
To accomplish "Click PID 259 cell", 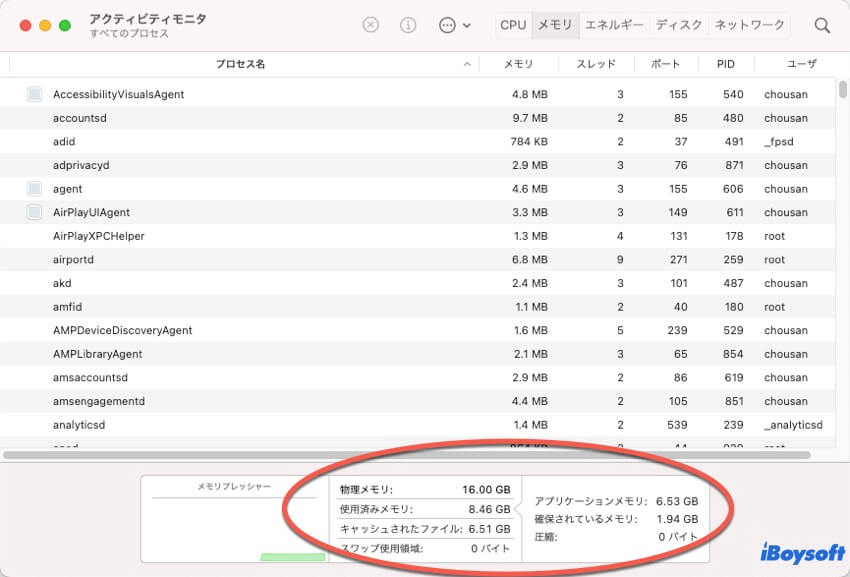I will [x=733, y=259].
